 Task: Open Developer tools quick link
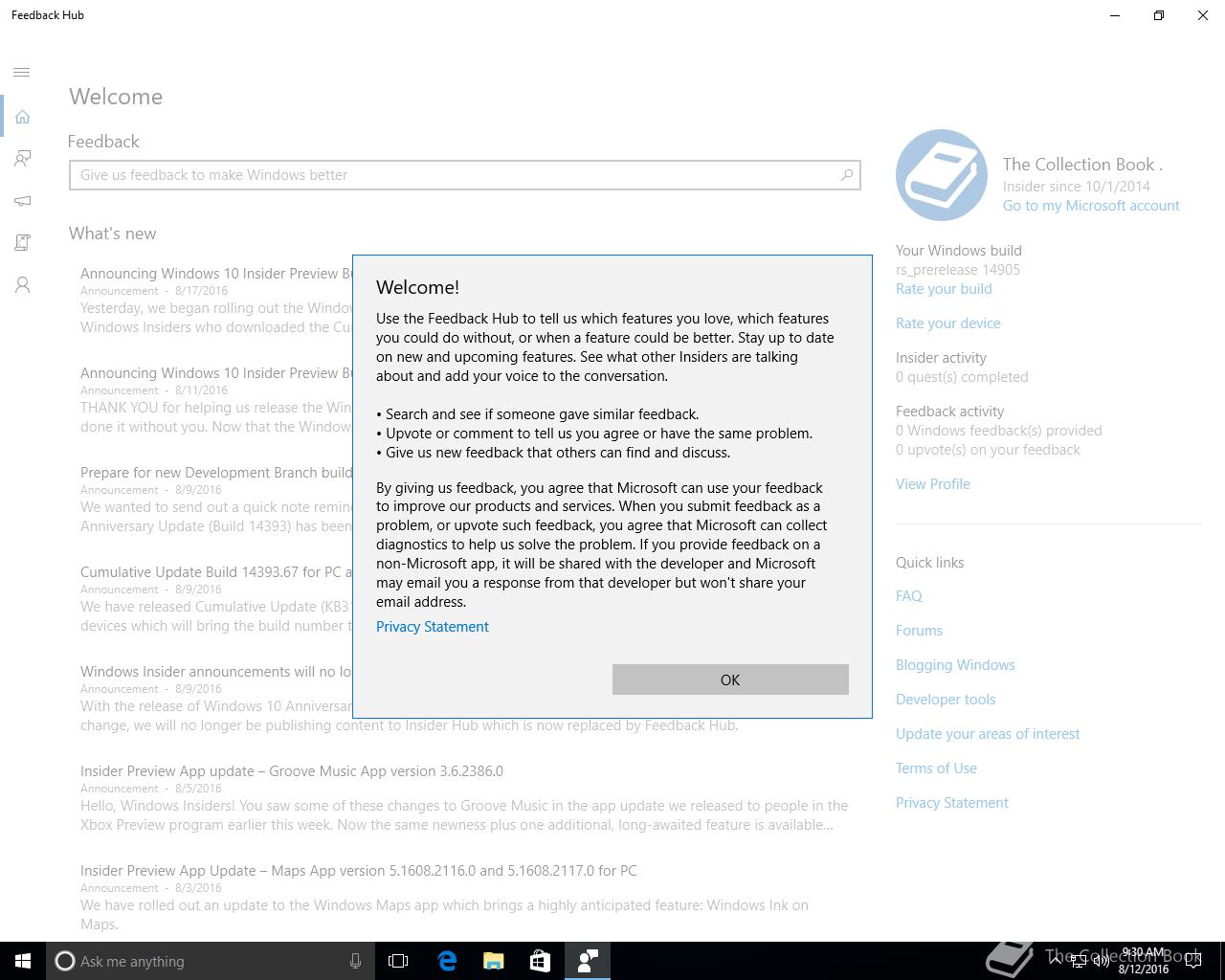click(x=946, y=700)
